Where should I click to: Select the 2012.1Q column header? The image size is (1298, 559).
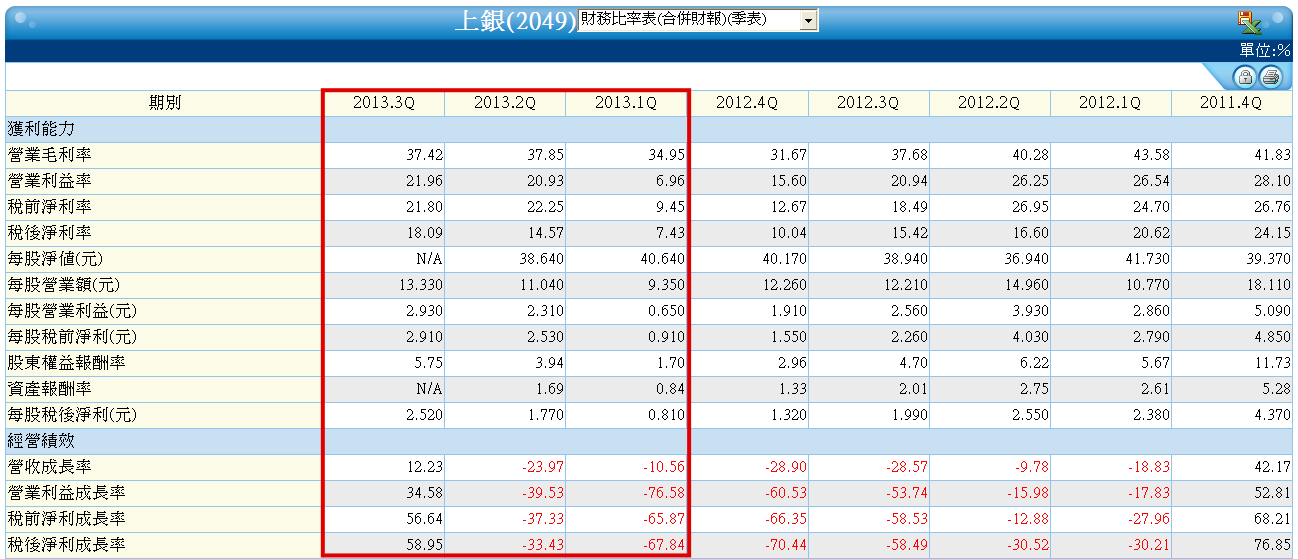(x=1110, y=103)
